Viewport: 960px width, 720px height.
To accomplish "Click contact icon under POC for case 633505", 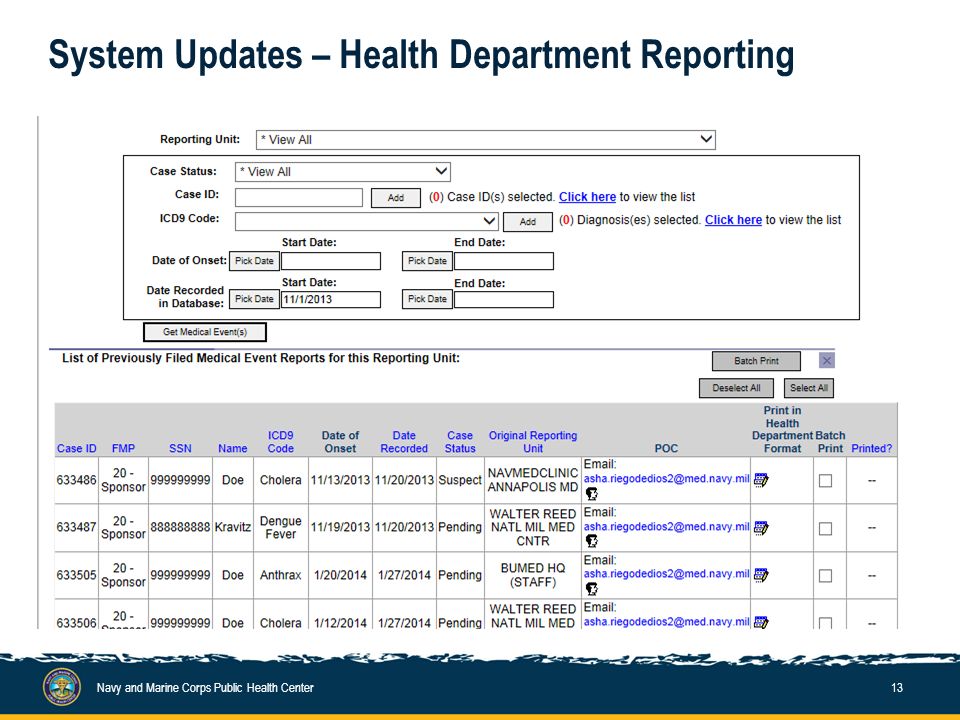I will pos(591,589).
